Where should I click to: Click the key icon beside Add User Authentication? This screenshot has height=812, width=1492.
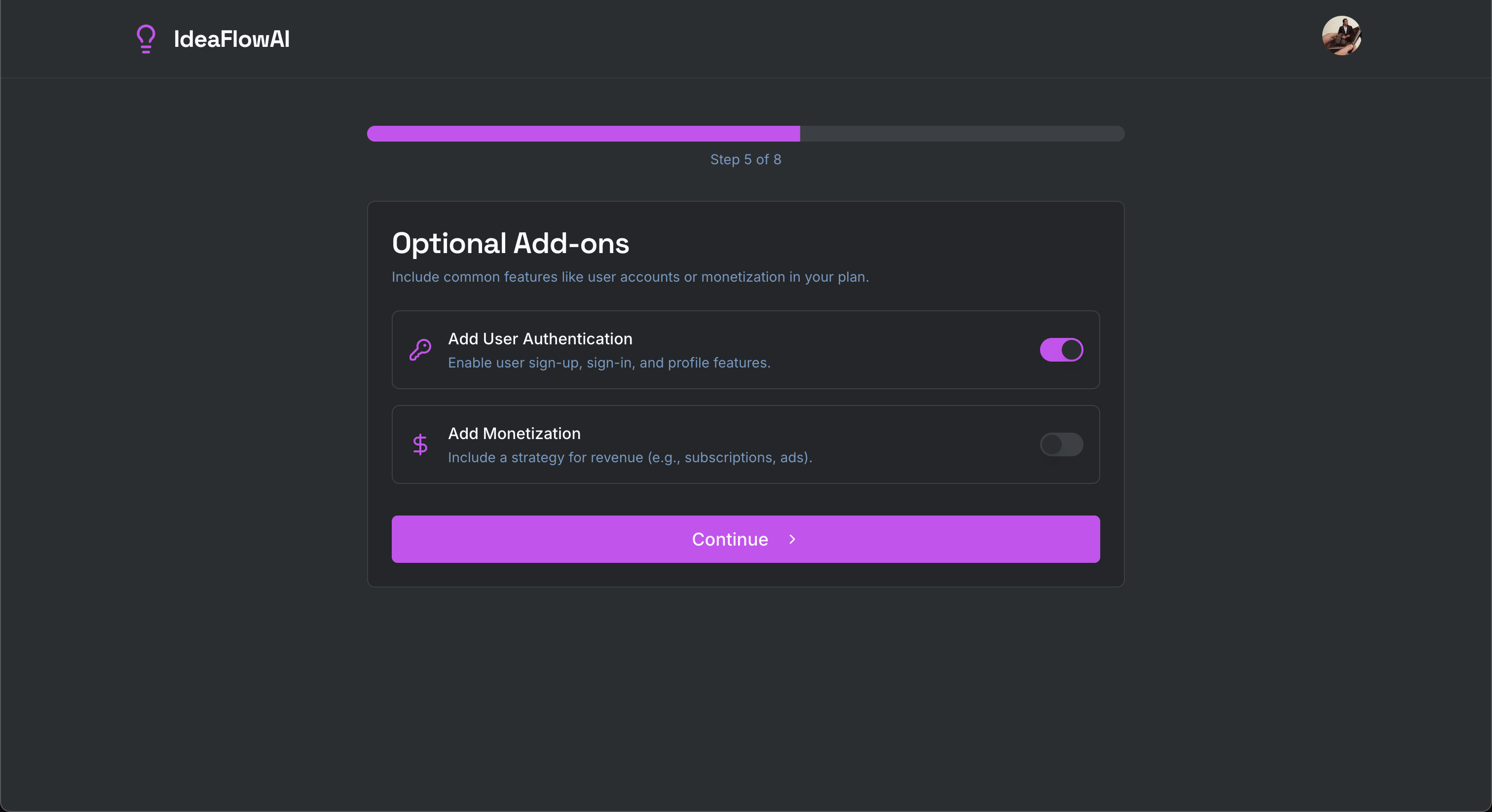coord(420,349)
